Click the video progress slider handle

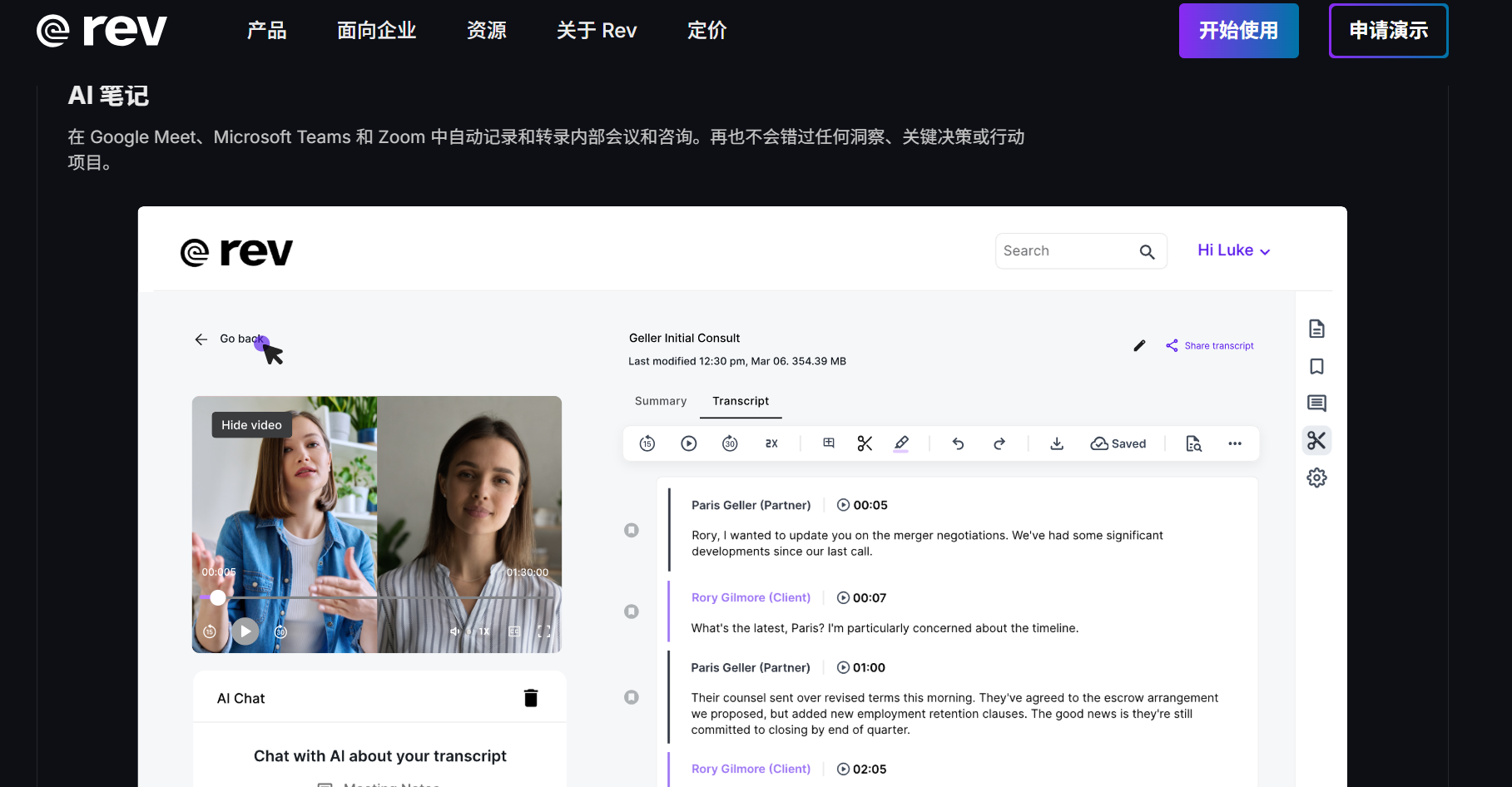218,597
